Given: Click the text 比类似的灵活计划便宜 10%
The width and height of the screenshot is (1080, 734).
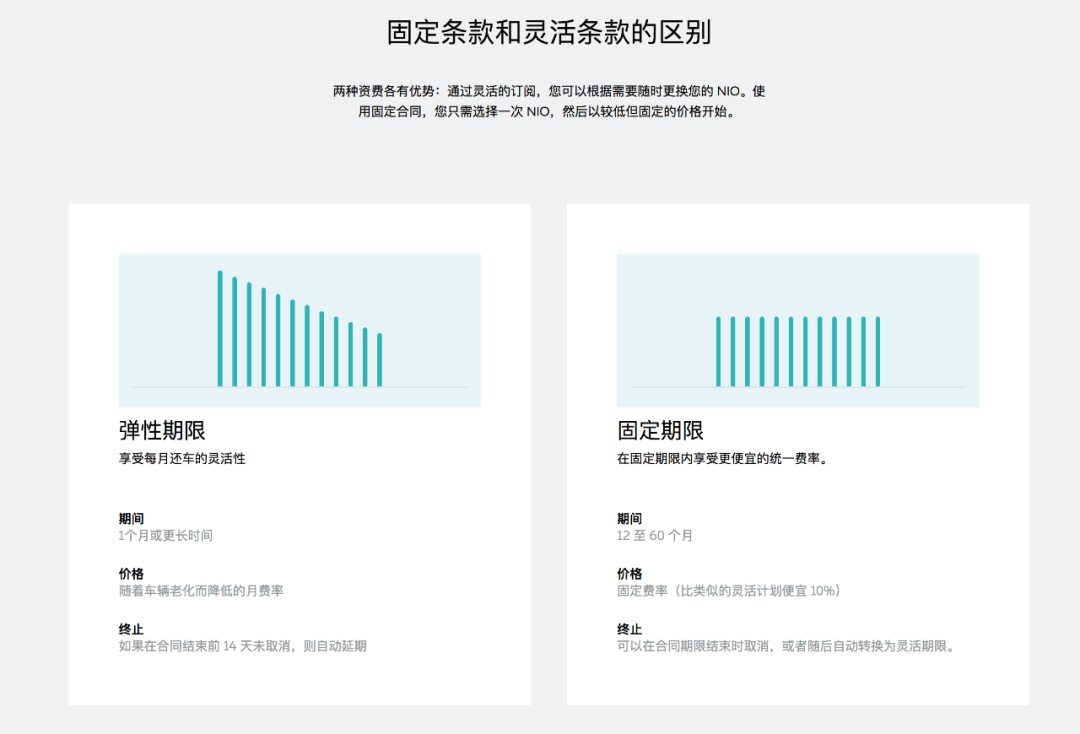Looking at the screenshot, I should click(765, 590).
